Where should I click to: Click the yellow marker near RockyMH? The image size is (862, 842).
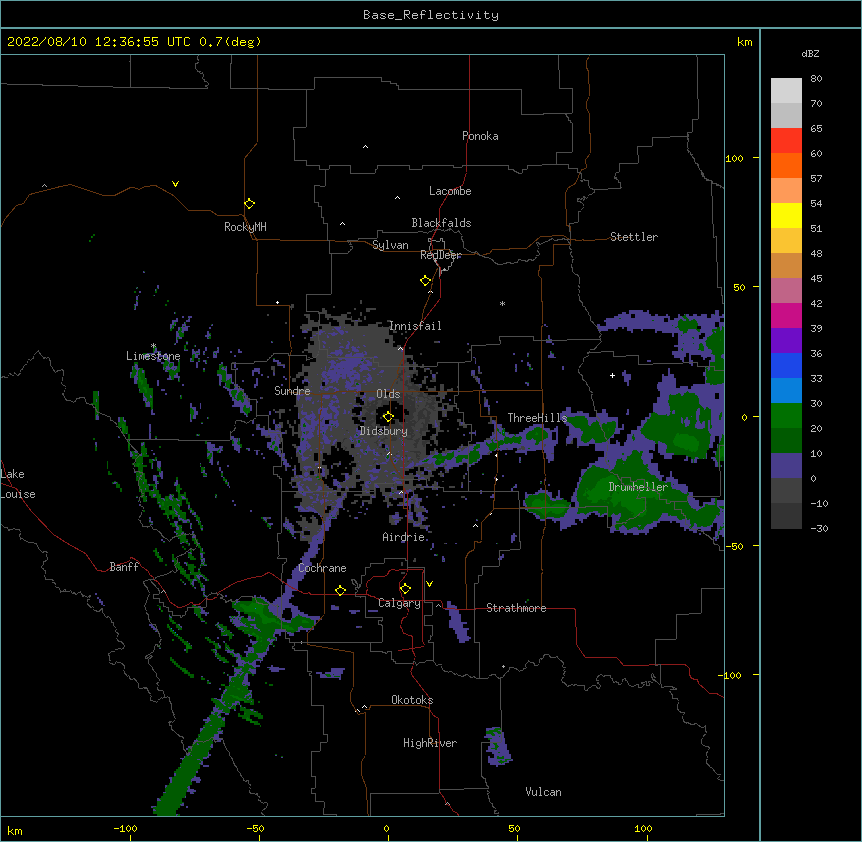[249, 204]
